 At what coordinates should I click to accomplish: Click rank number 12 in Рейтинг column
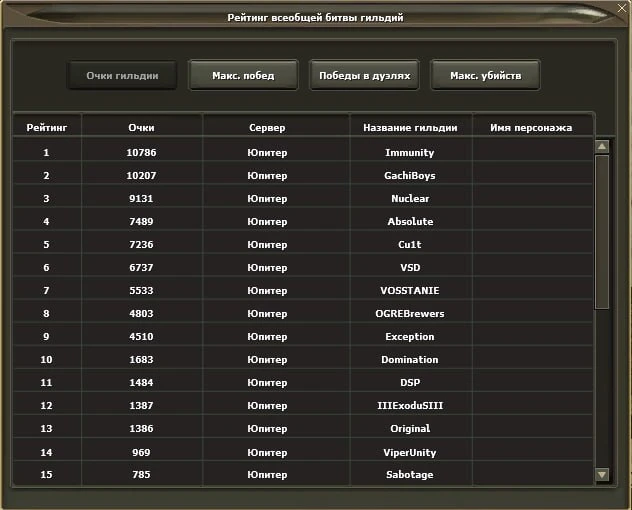click(x=46, y=406)
